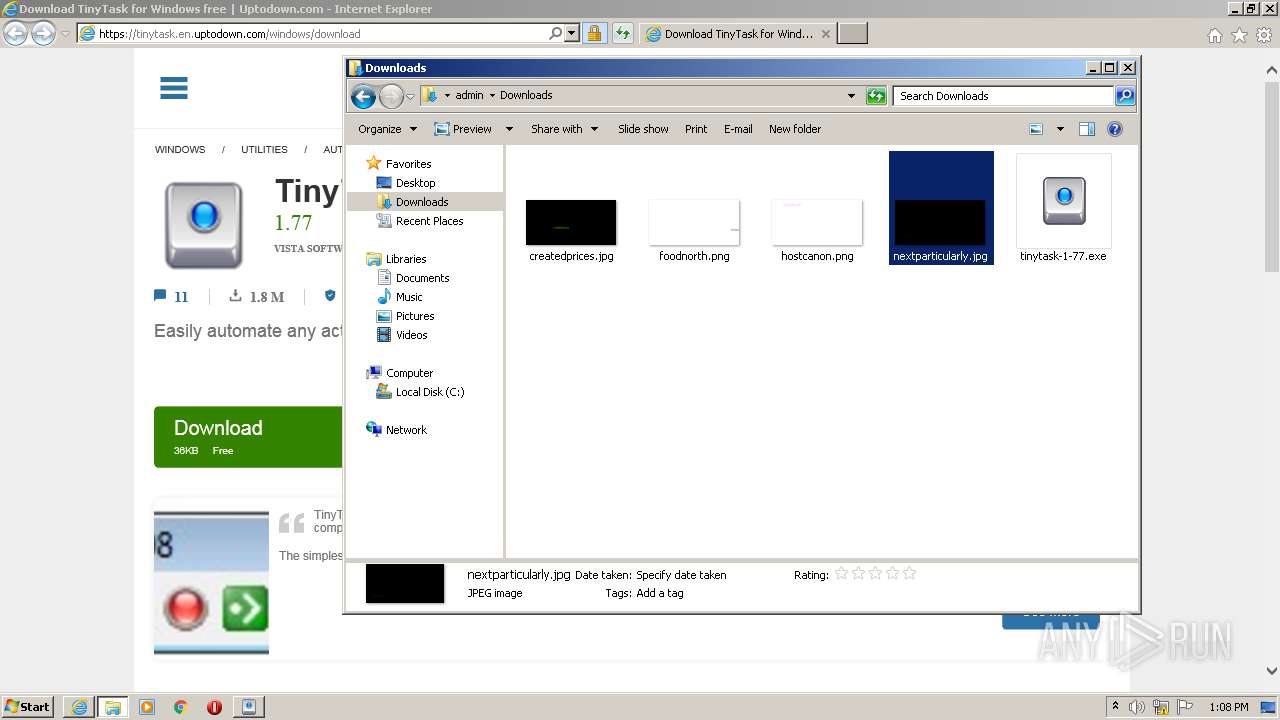1280x720 pixels.
Task: Open Music library
Action: point(409,297)
